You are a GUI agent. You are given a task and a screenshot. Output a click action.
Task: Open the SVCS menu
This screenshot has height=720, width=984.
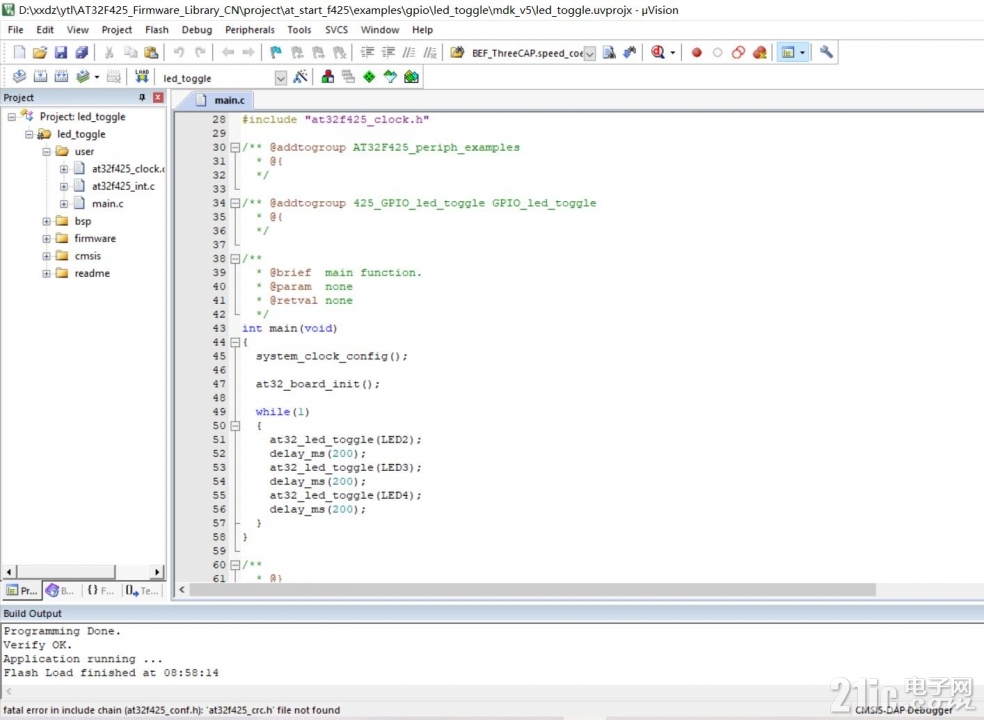pyautogui.click(x=336, y=30)
